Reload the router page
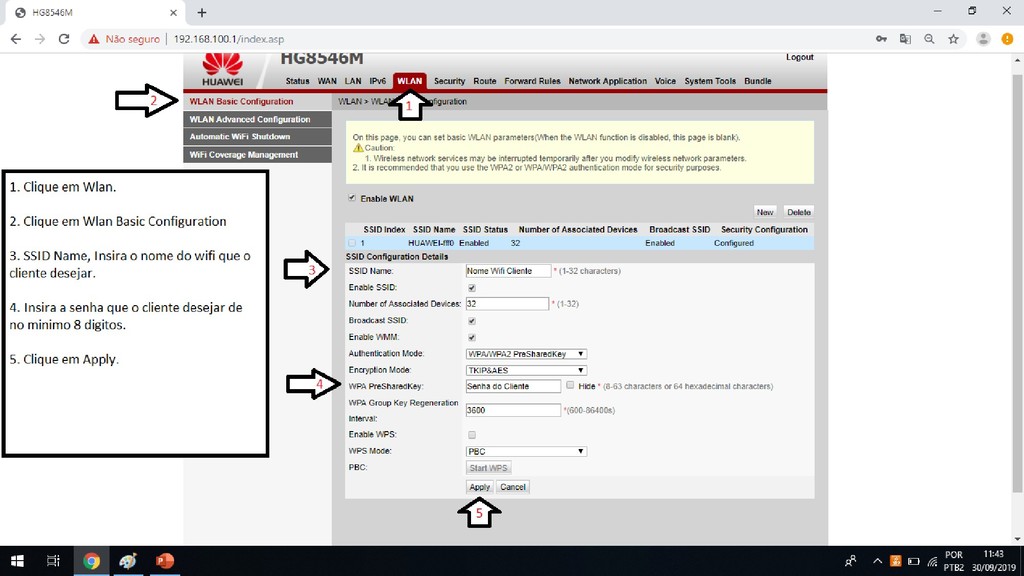The height and width of the screenshot is (576, 1024). (x=64, y=39)
